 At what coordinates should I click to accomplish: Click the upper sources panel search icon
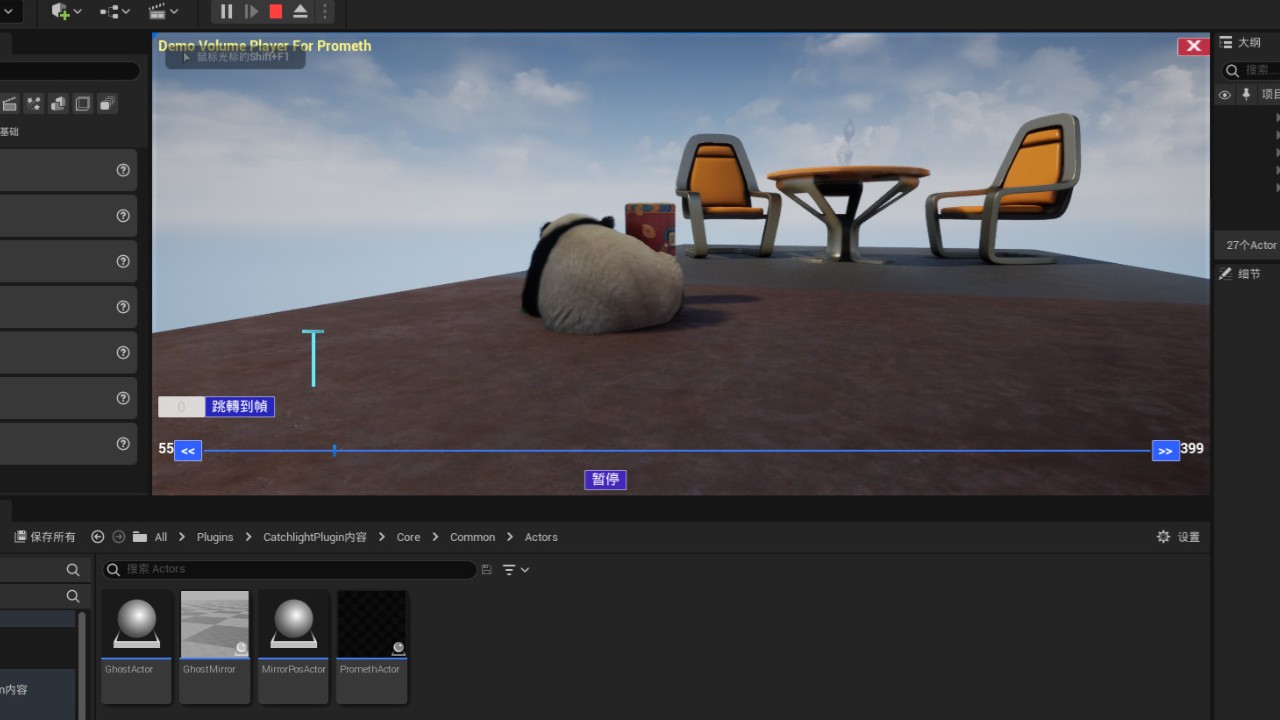(x=73, y=569)
